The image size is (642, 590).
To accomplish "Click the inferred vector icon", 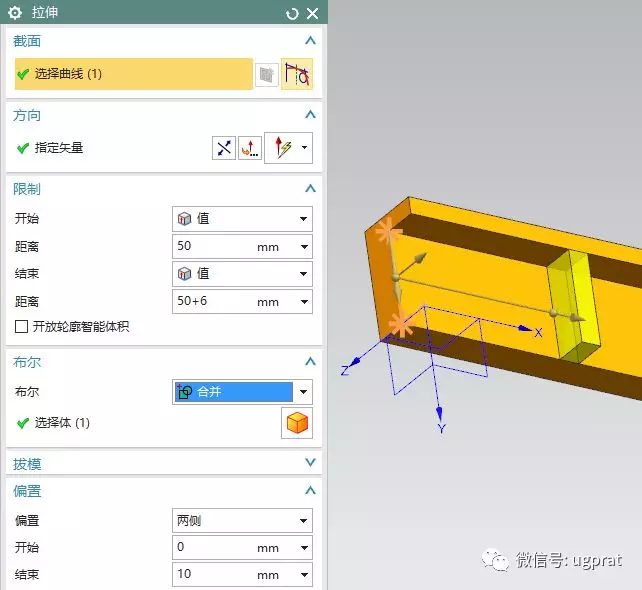I will pos(283,148).
